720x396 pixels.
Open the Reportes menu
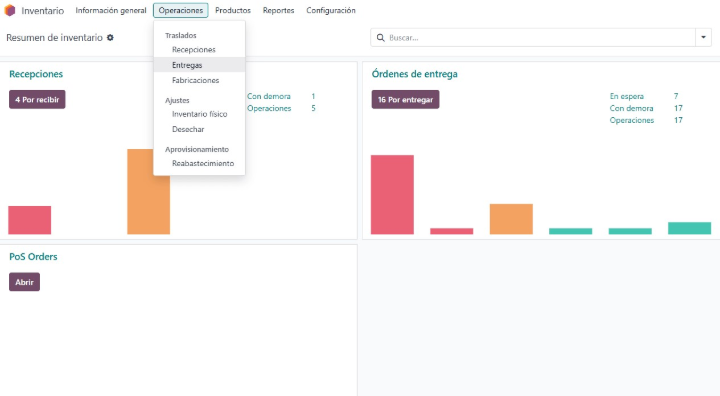278,10
